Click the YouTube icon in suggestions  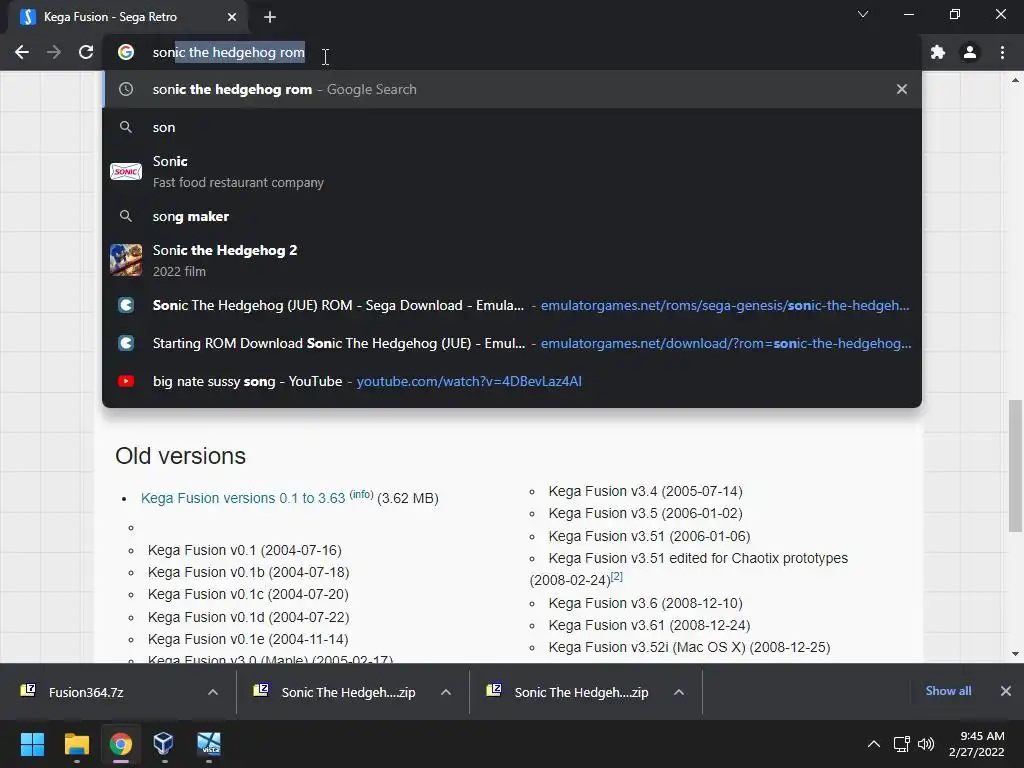pyautogui.click(x=126, y=381)
